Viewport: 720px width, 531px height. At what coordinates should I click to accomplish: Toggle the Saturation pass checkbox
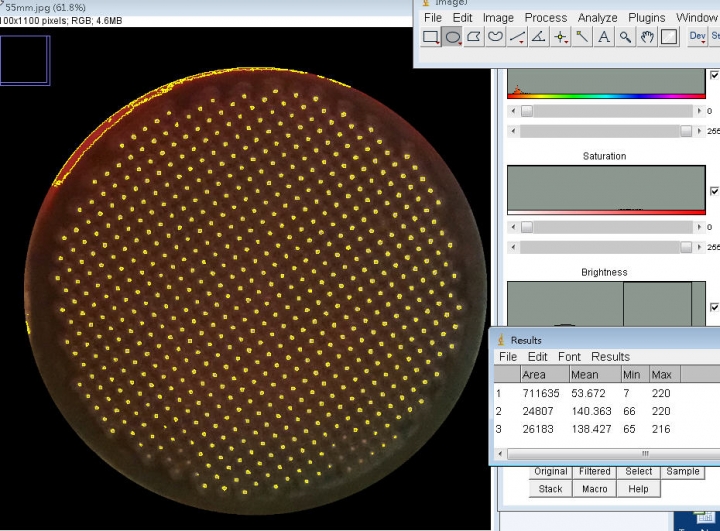(x=713, y=191)
